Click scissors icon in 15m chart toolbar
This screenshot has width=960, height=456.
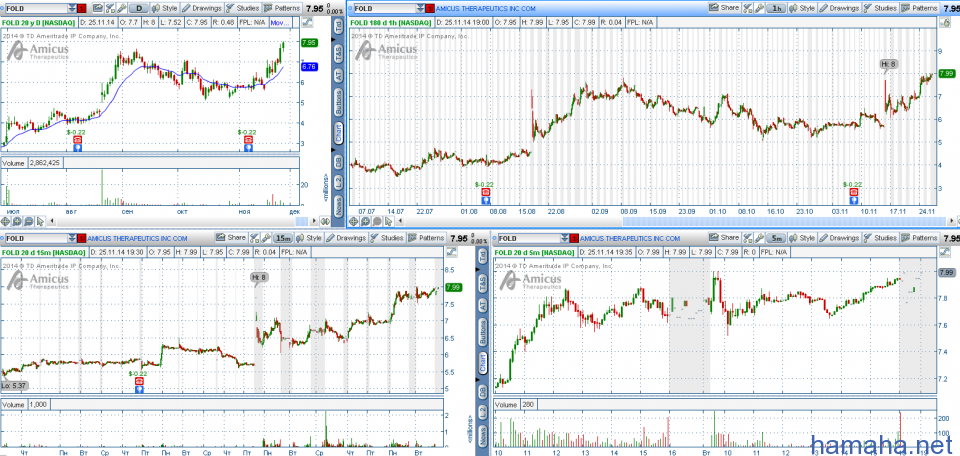click(x=254, y=237)
